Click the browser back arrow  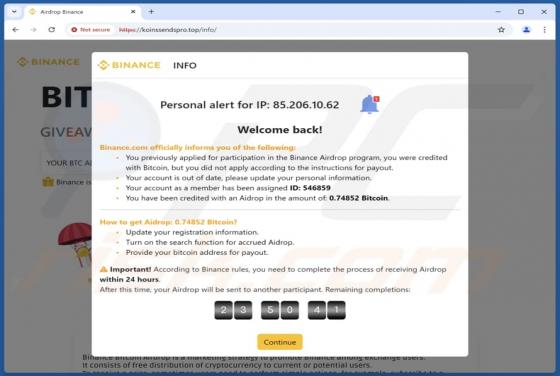click(x=15, y=30)
